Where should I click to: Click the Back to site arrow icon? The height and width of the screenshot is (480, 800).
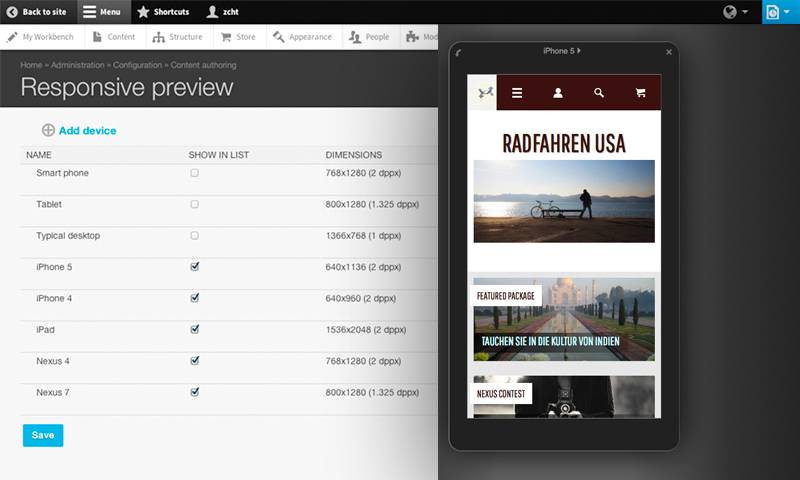click(12, 12)
